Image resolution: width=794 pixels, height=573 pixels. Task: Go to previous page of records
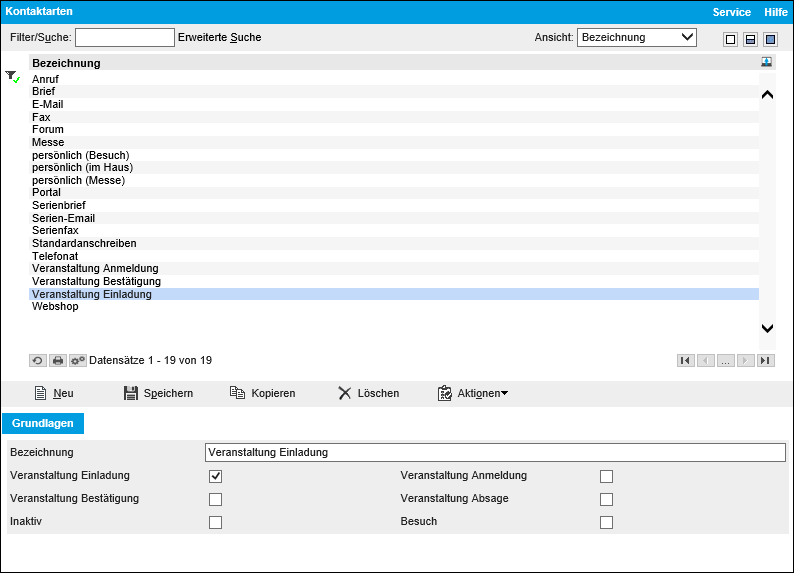[705, 360]
